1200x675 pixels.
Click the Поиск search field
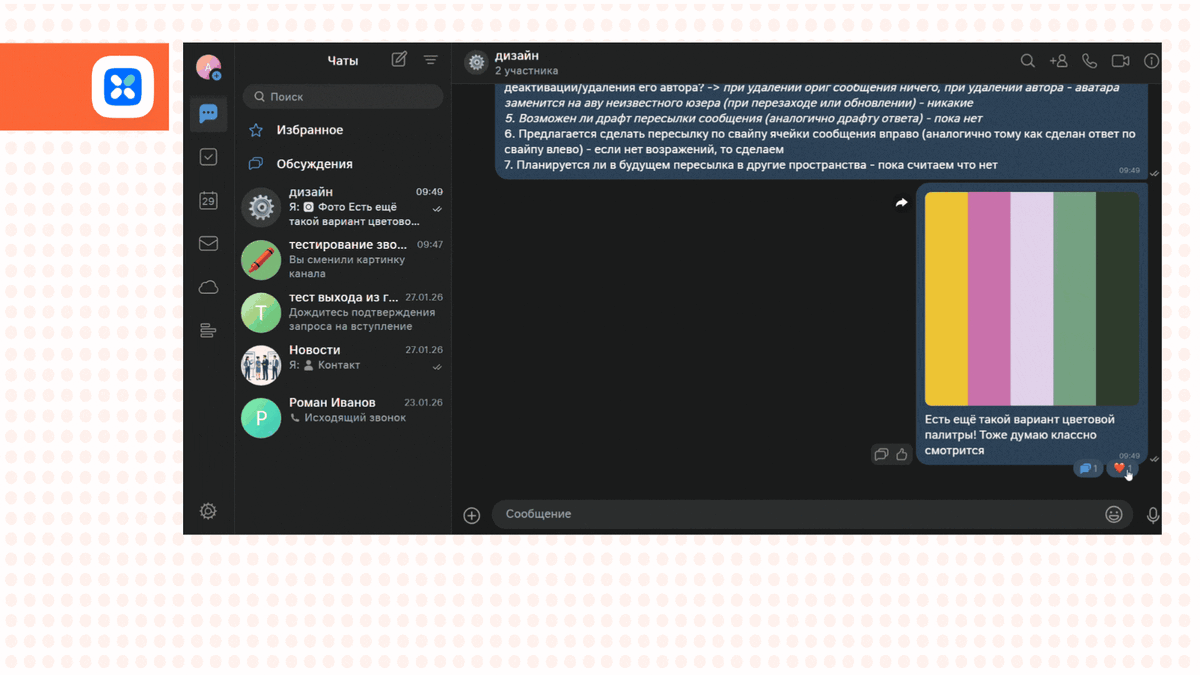pyautogui.click(x=343, y=97)
